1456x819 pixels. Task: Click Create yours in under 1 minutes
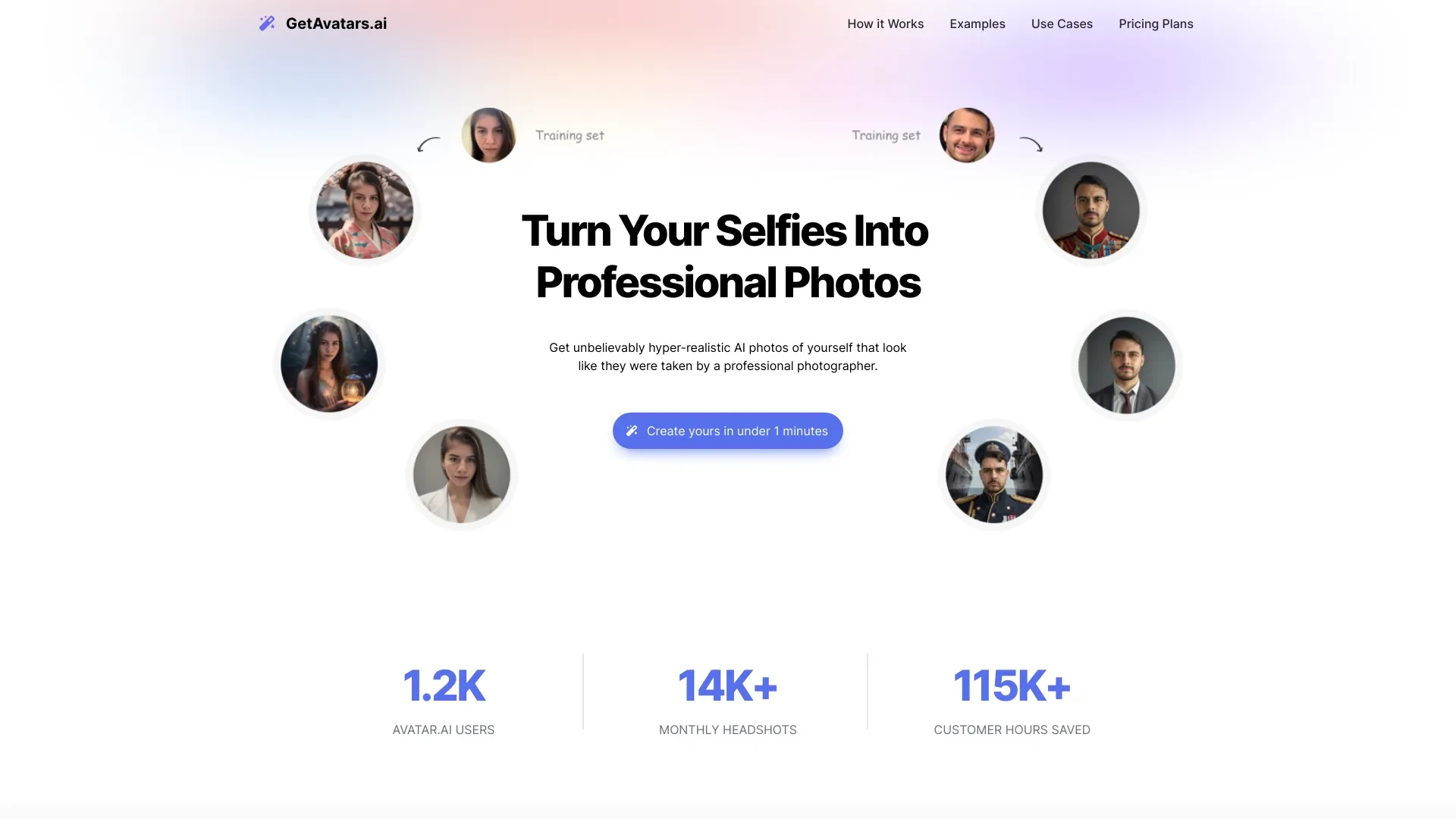728,430
